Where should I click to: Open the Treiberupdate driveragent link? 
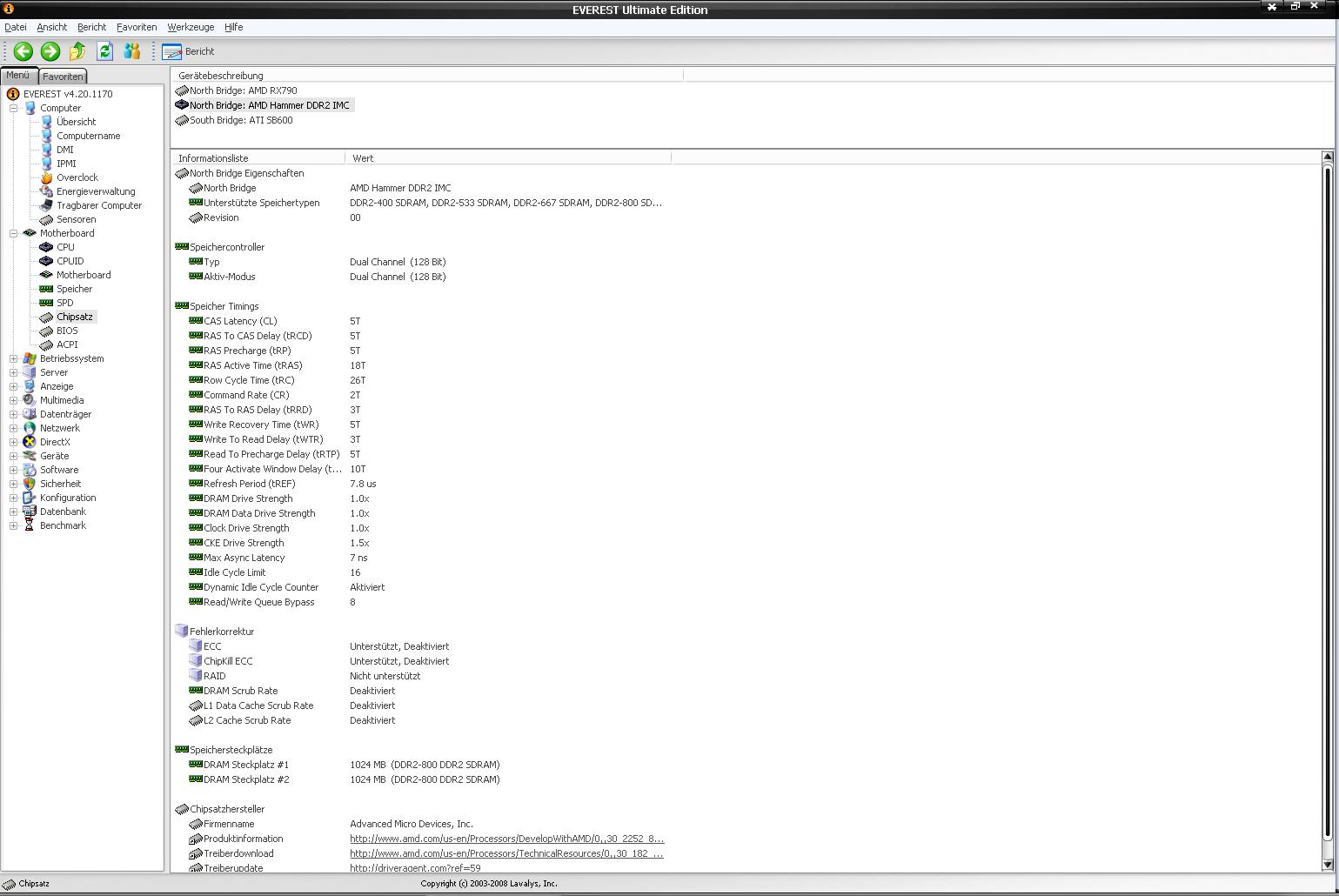pyautogui.click(x=415, y=868)
